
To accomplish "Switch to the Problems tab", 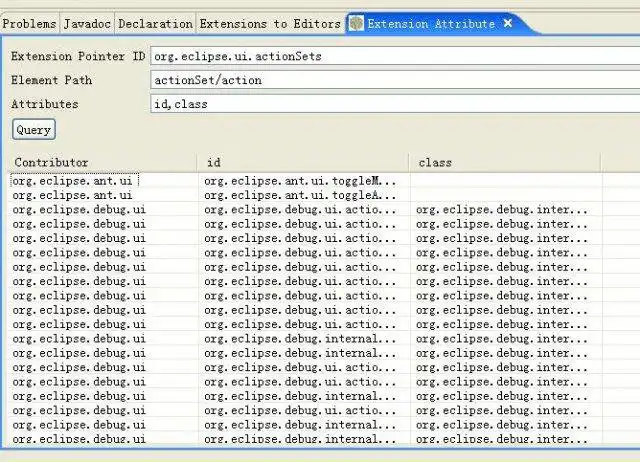I will (x=29, y=24).
